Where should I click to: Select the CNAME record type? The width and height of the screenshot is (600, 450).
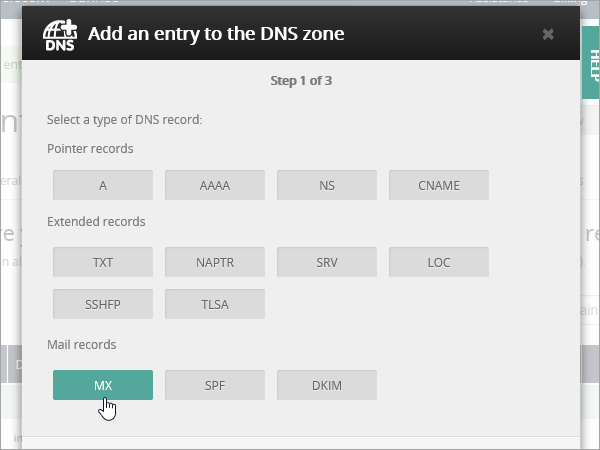coord(439,185)
